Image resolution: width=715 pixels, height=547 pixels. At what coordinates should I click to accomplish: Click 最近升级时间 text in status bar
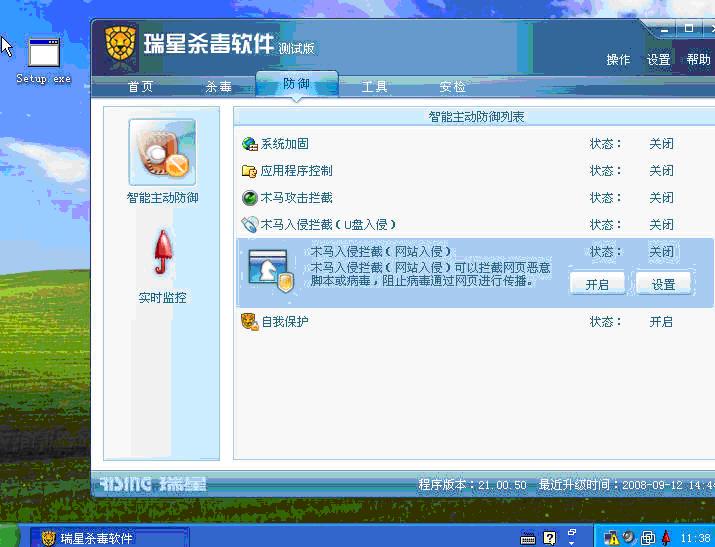627,485
